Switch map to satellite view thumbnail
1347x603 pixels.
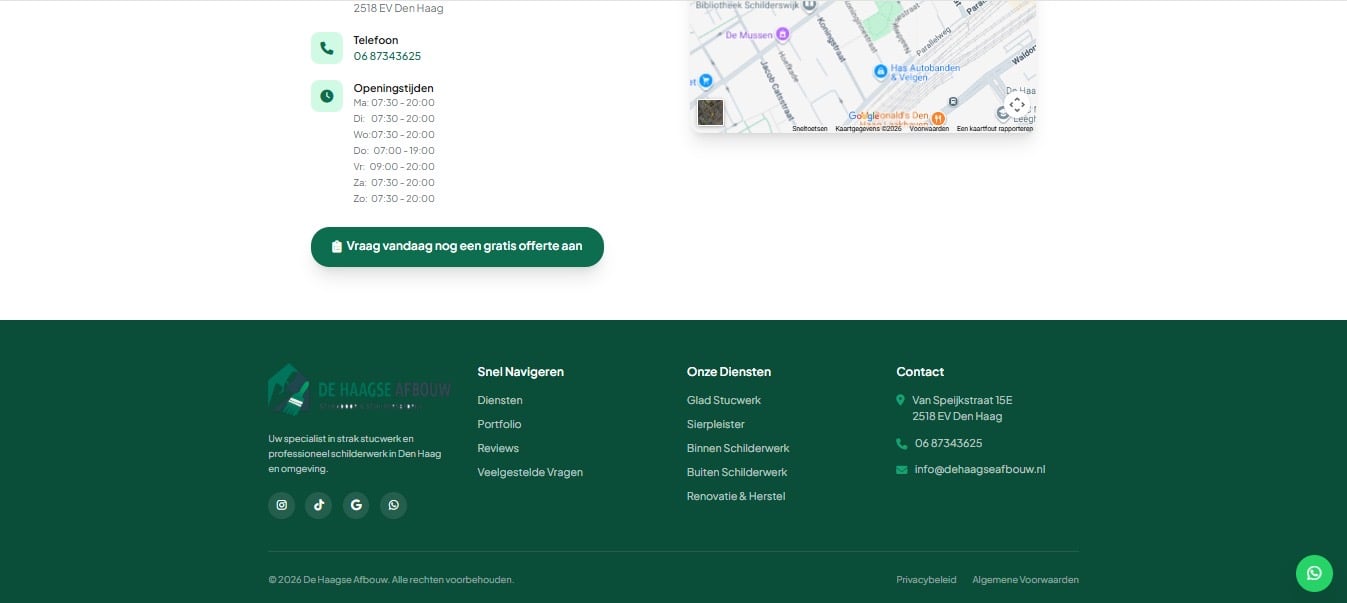click(710, 112)
